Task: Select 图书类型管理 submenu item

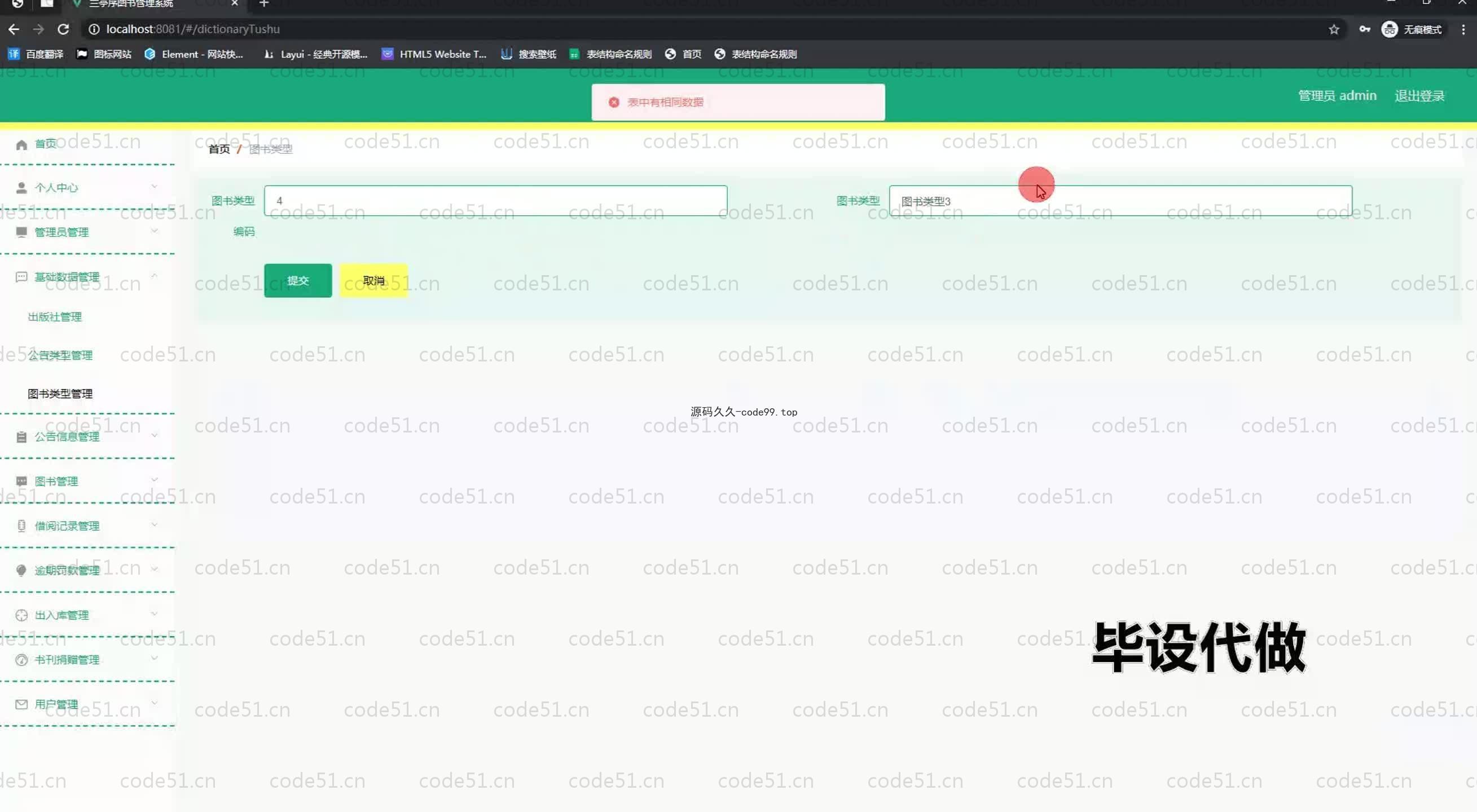Action: [60, 394]
